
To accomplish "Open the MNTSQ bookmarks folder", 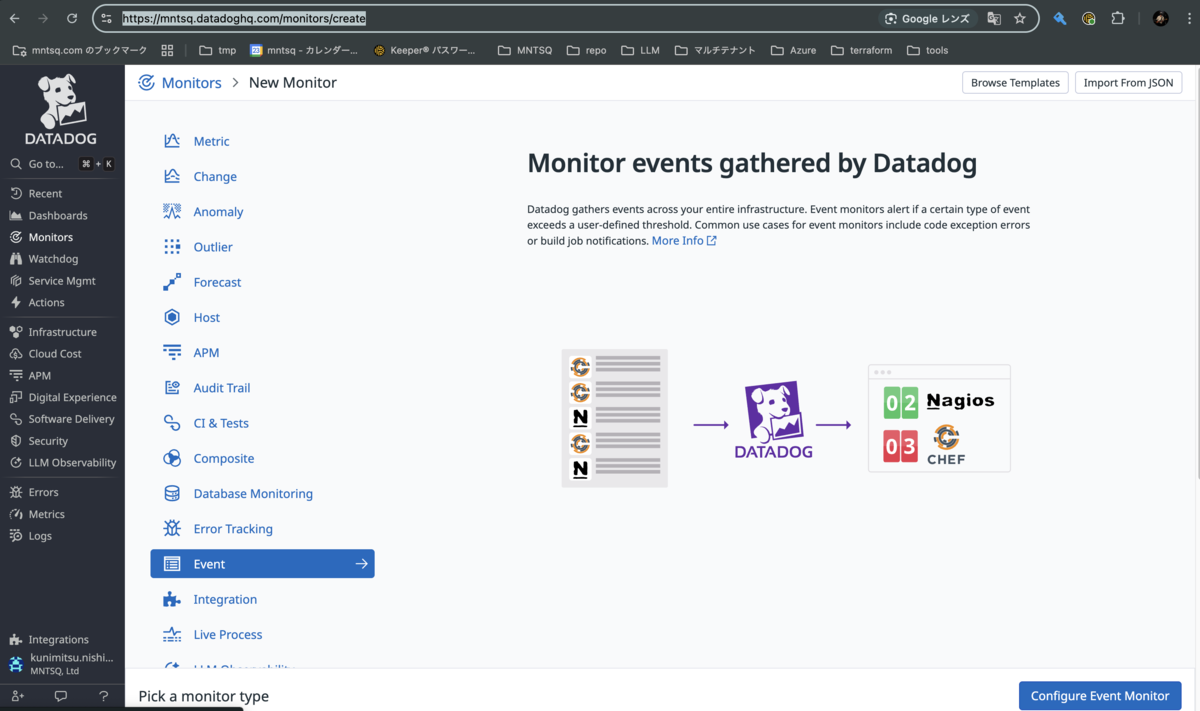I will tap(525, 50).
